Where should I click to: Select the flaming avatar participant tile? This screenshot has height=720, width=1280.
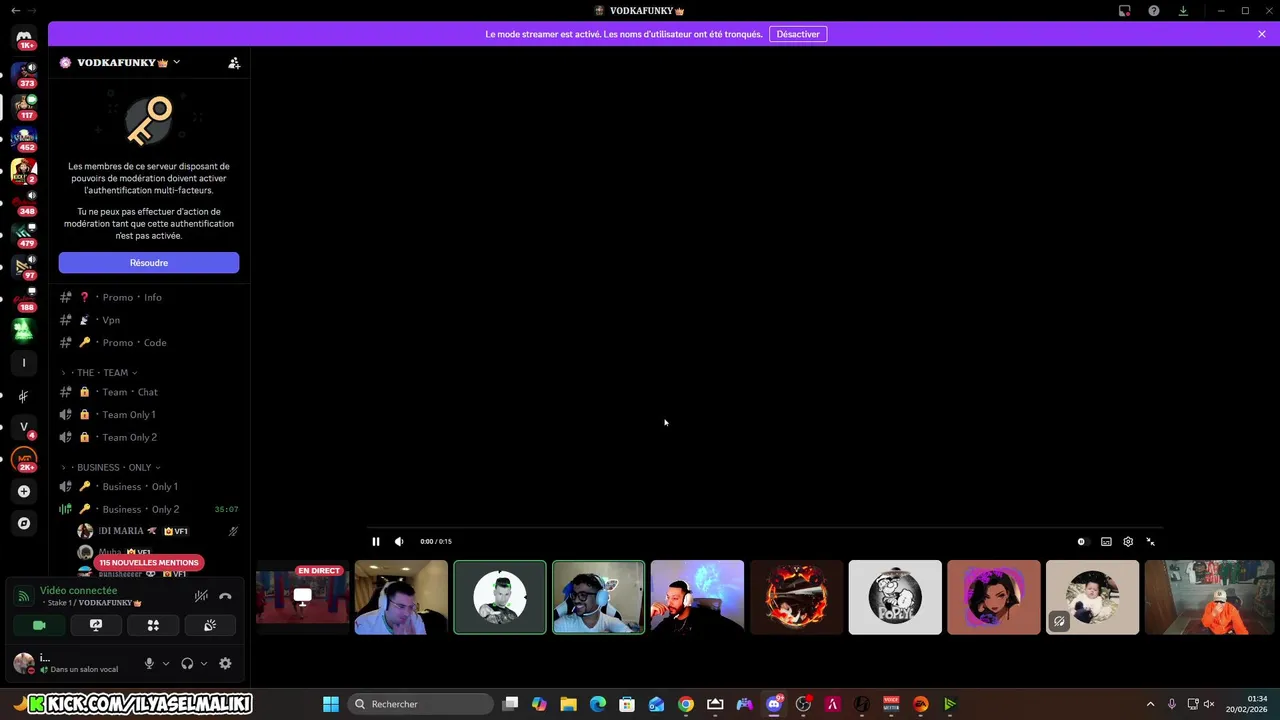click(797, 597)
